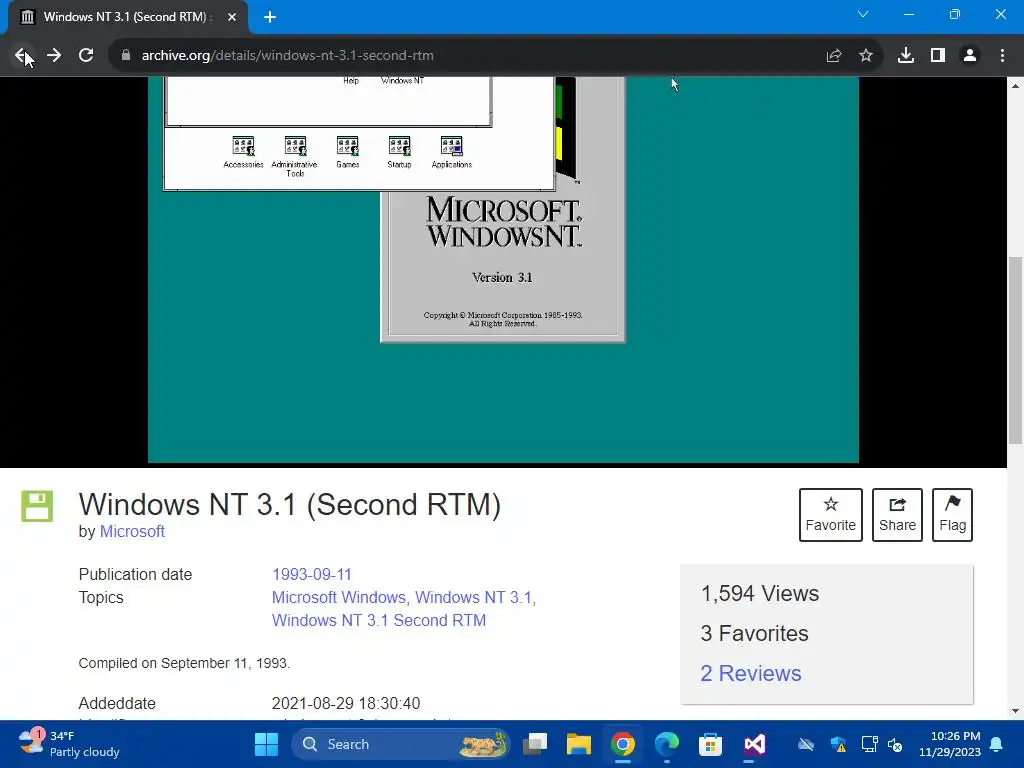Open the Windows NT 3.1 Second RTM topic
Image resolution: width=1024 pixels, height=768 pixels.
point(379,620)
